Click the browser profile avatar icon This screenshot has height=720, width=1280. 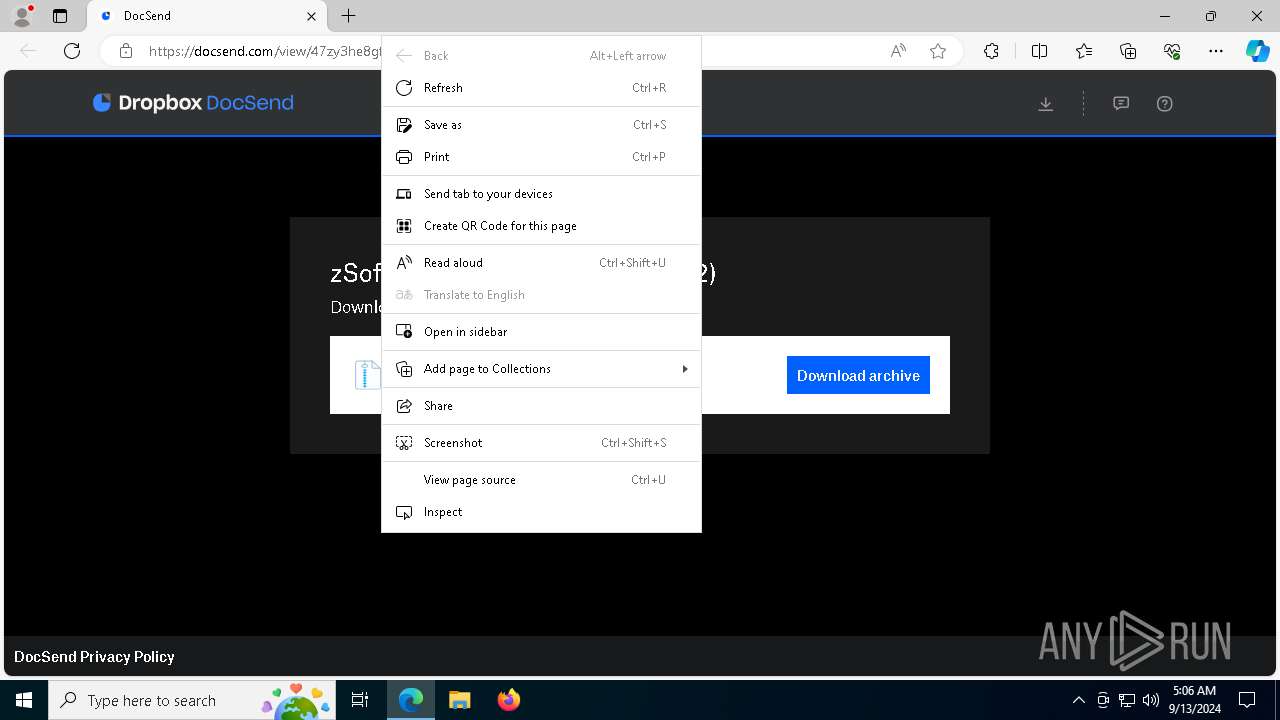coord(22,16)
